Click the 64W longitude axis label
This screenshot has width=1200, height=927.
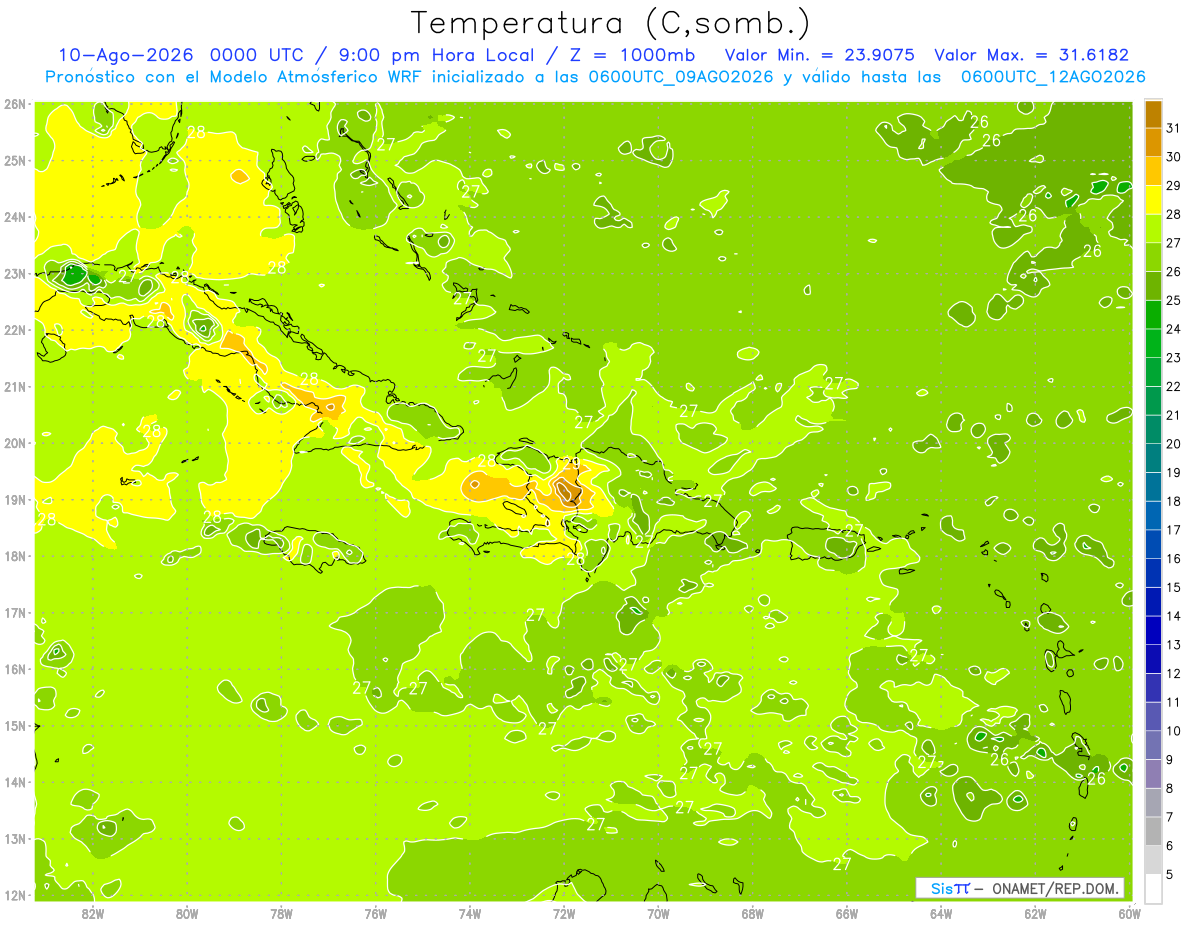pyautogui.click(x=941, y=913)
